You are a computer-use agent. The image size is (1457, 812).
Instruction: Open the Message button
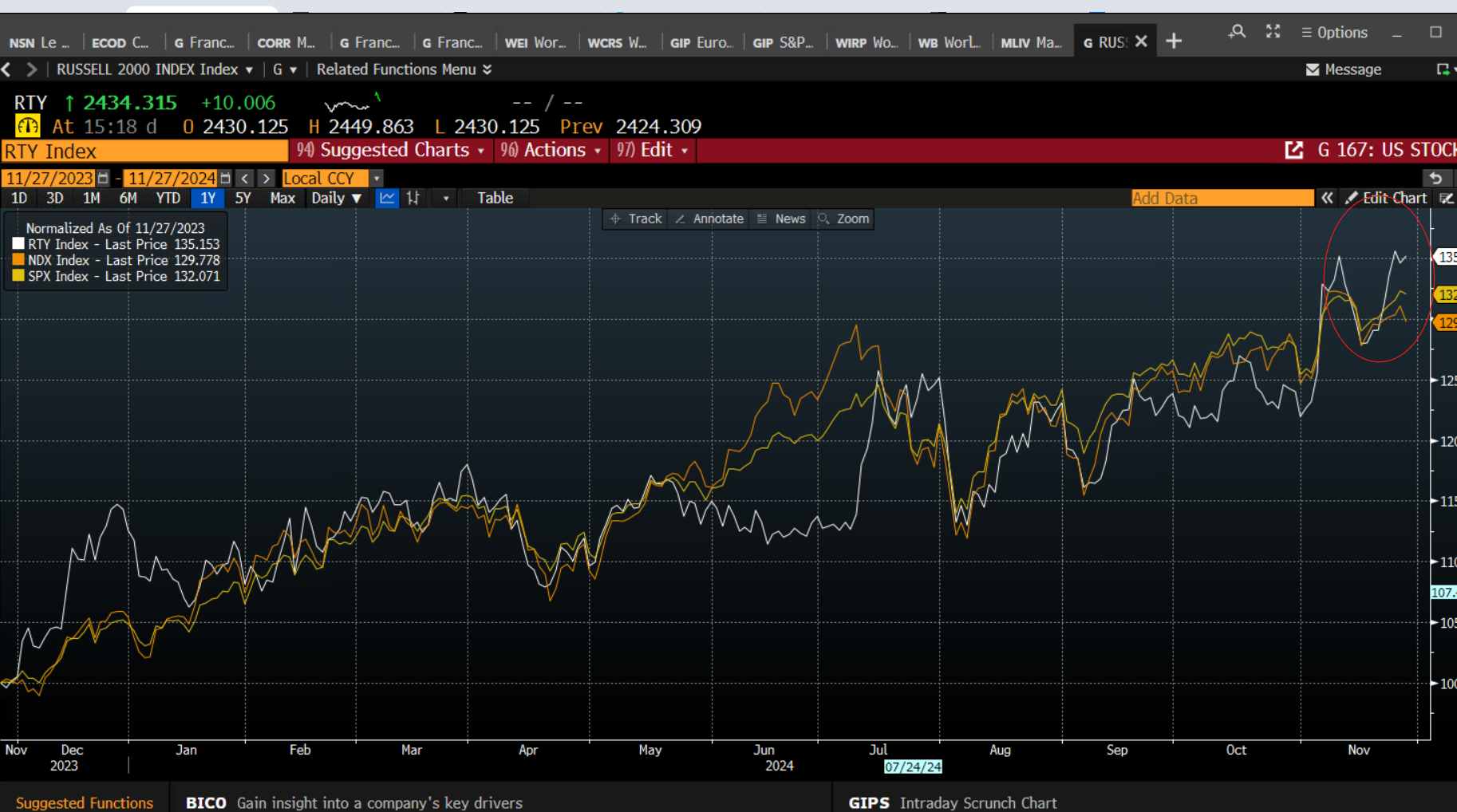1344,69
